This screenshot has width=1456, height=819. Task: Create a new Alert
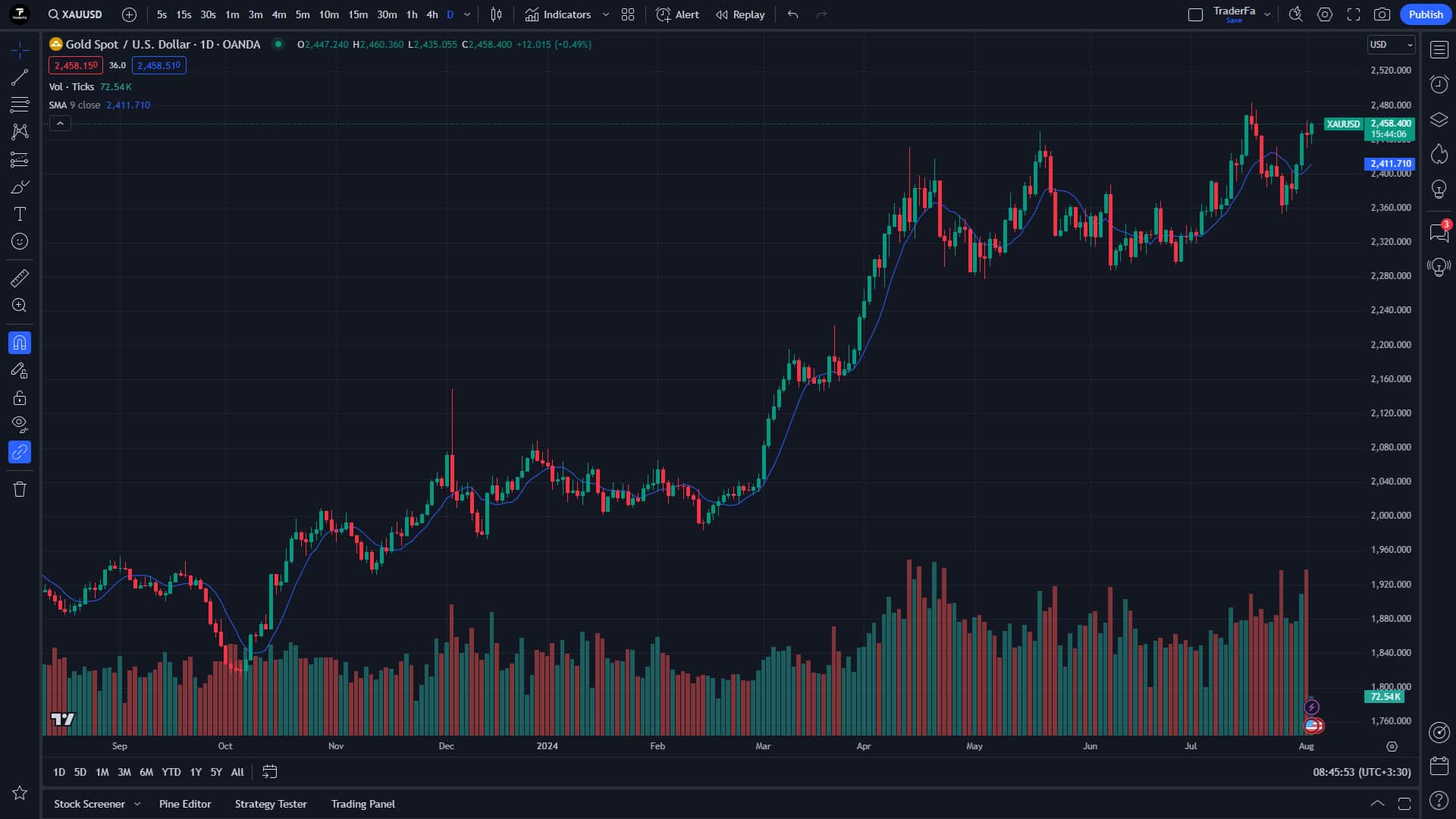point(678,14)
